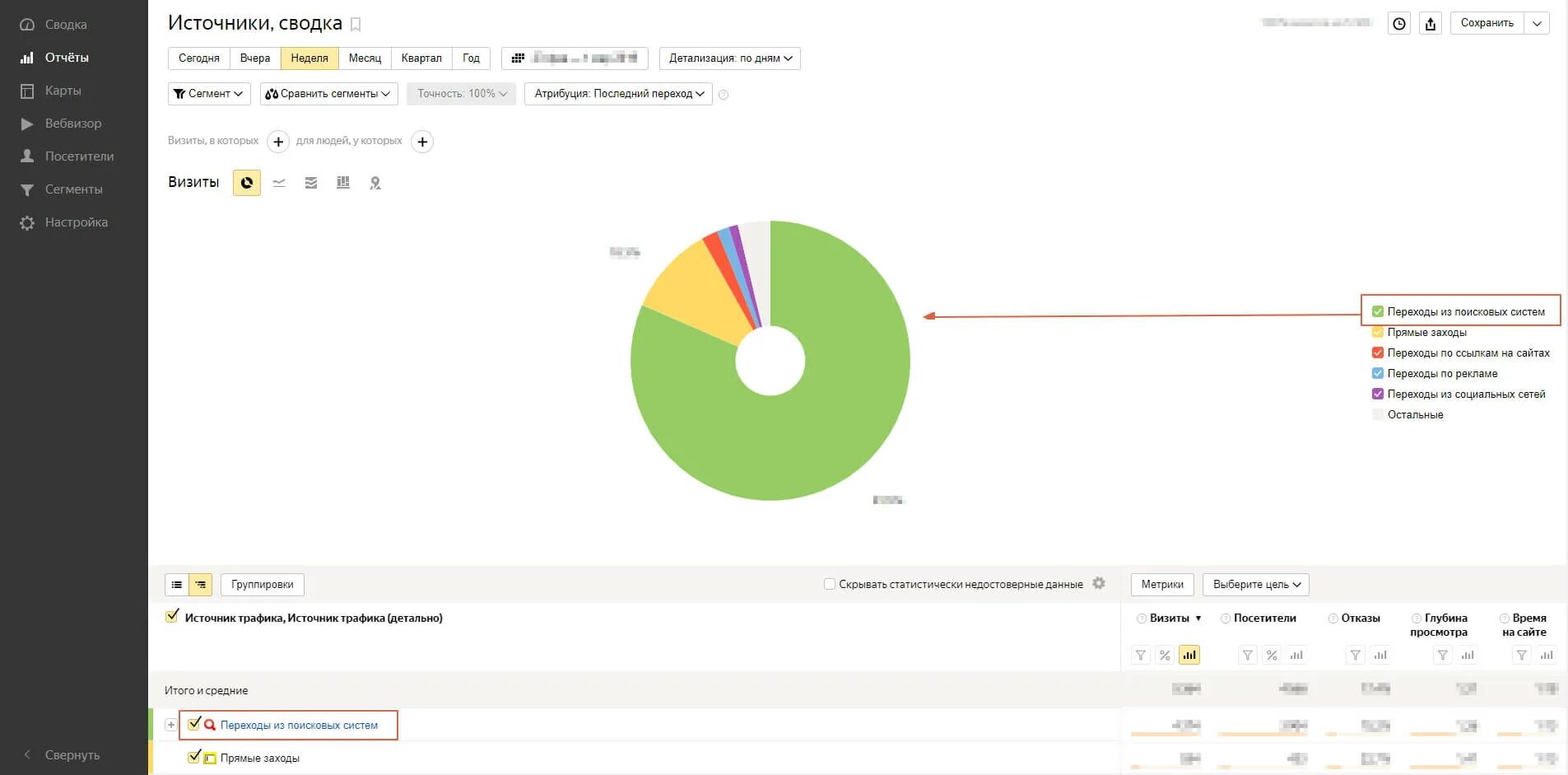Select the map chart view icon
The image size is (1568, 775).
point(375,183)
